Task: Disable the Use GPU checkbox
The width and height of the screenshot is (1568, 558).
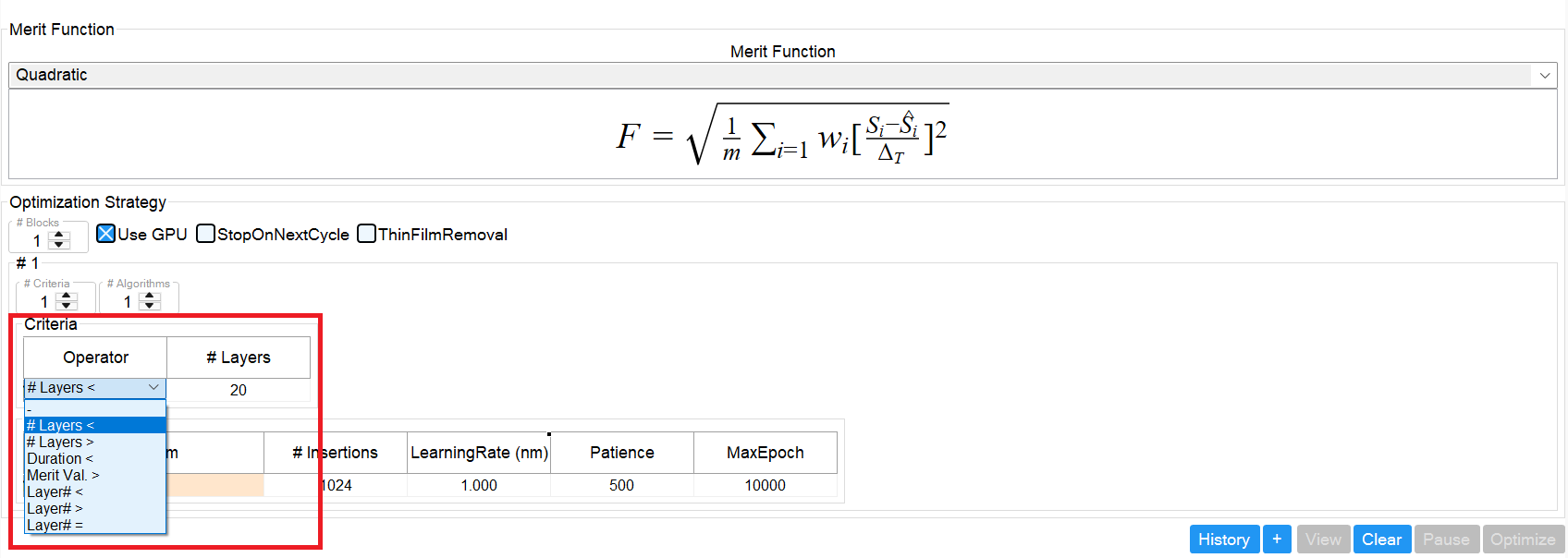Action: coord(106,234)
